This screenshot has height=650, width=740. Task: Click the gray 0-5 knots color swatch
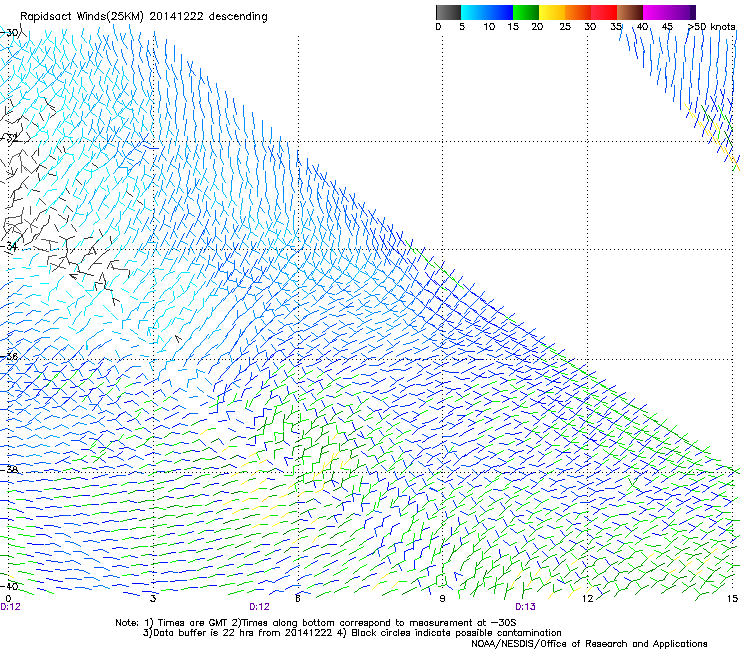click(x=448, y=12)
